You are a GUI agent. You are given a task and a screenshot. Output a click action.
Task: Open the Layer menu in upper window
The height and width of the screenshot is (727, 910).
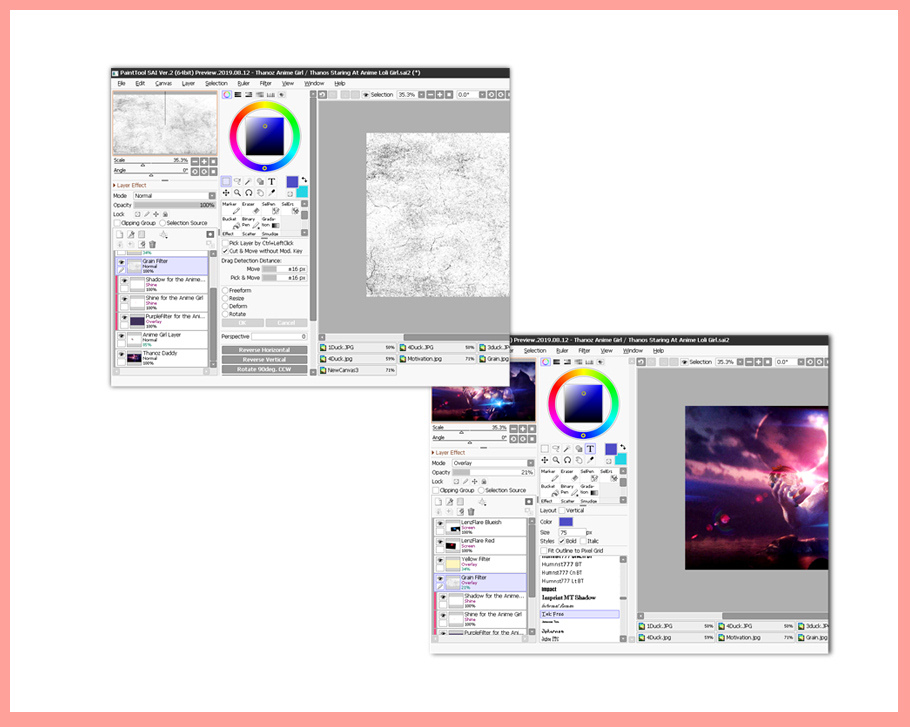click(188, 84)
